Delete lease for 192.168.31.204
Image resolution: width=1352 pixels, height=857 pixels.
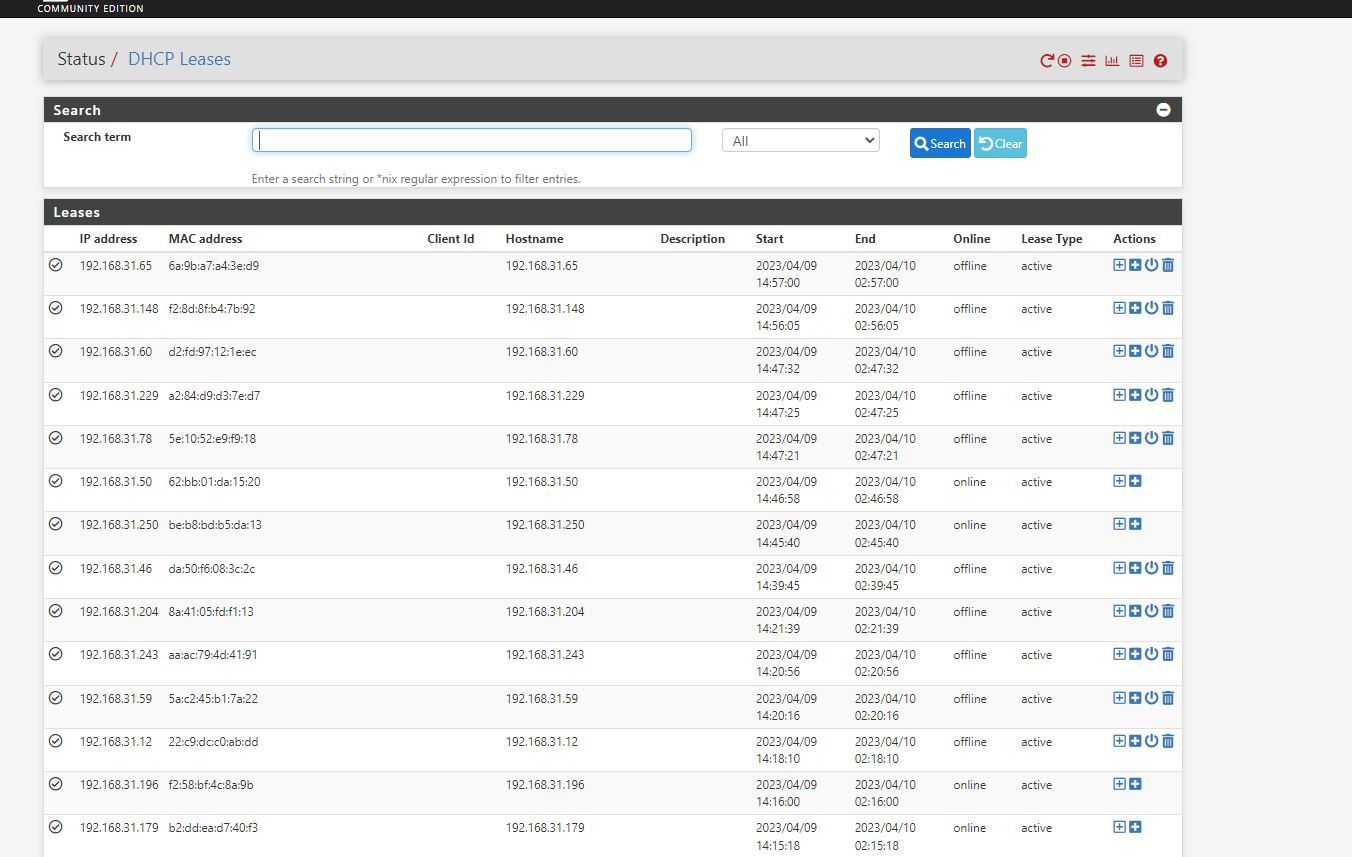click(x=1168, y=611)
